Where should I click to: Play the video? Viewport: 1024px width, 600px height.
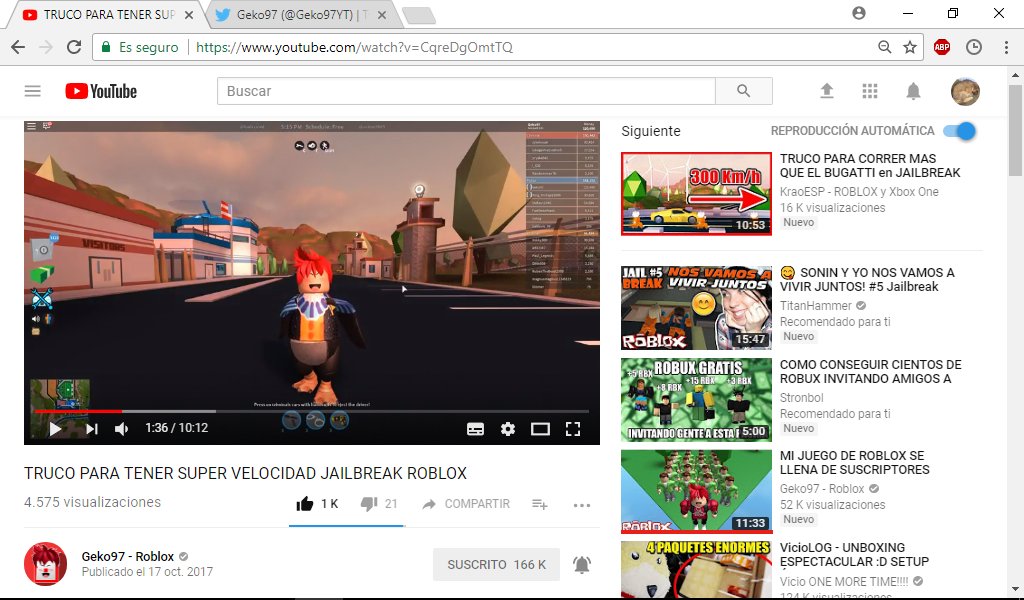pos(56,428)
